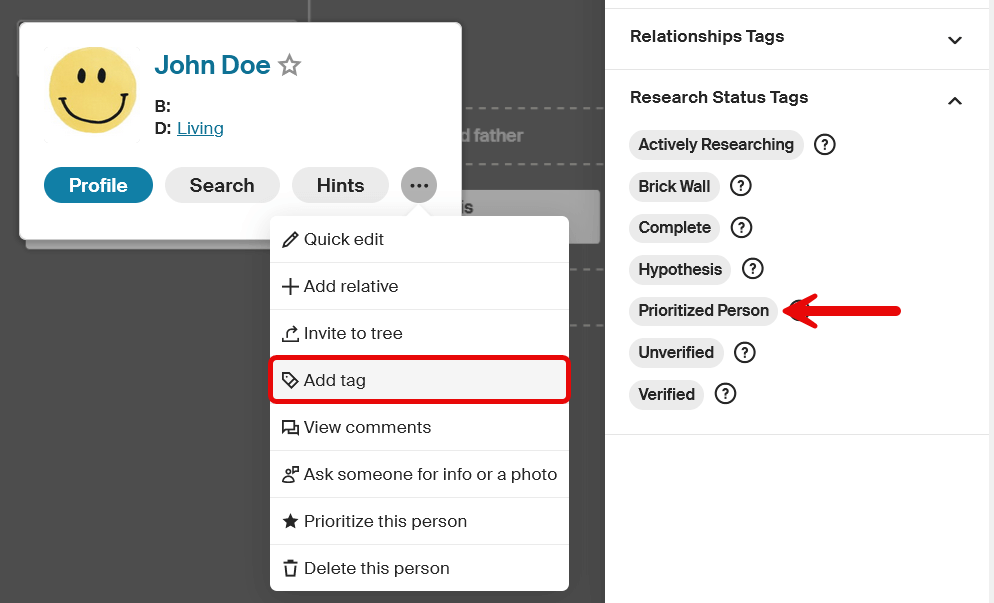This screenshot has width=994, height=603.
Task: Choose Quick edit menu entry
Action: click(419, 239)
